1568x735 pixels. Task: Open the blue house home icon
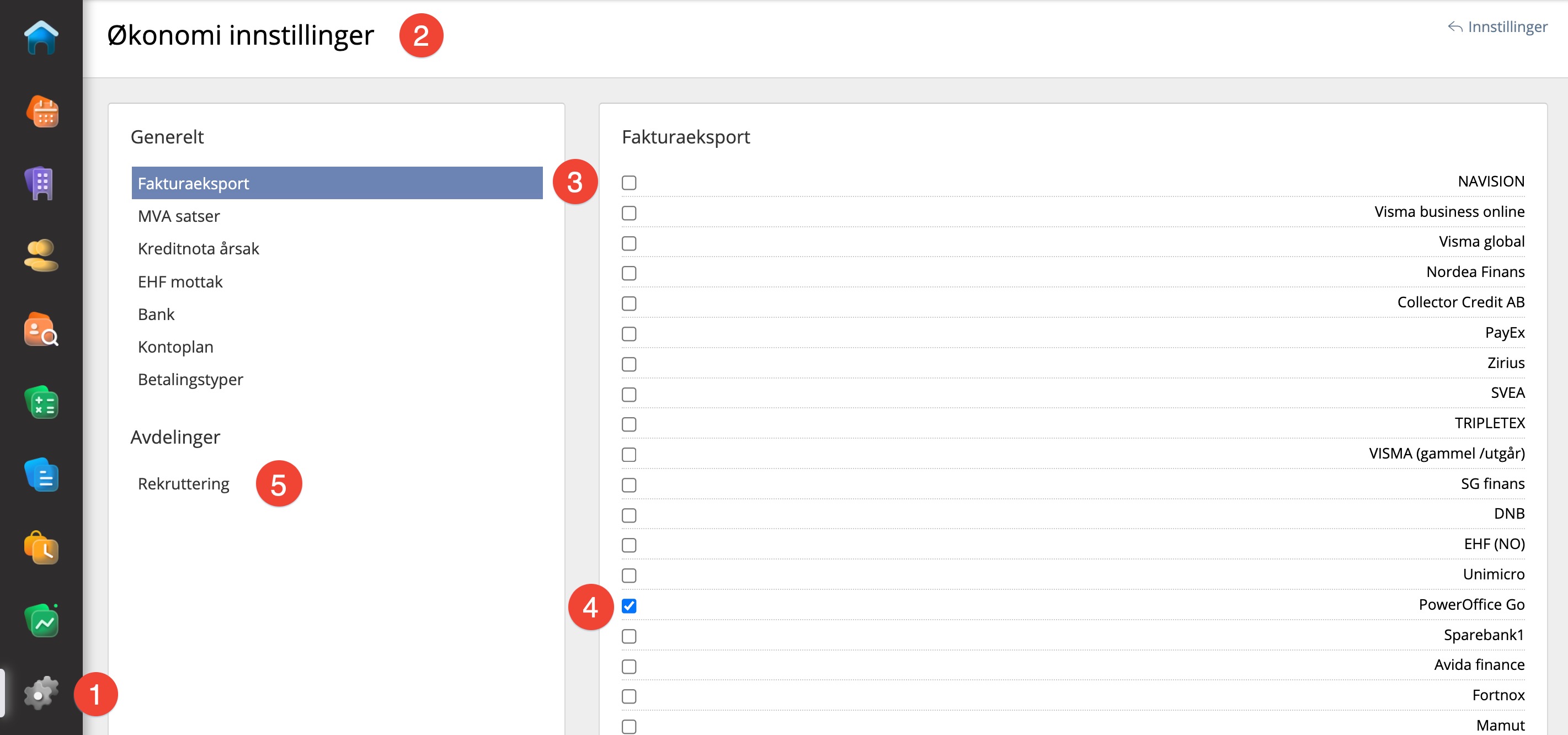(41, 38)
